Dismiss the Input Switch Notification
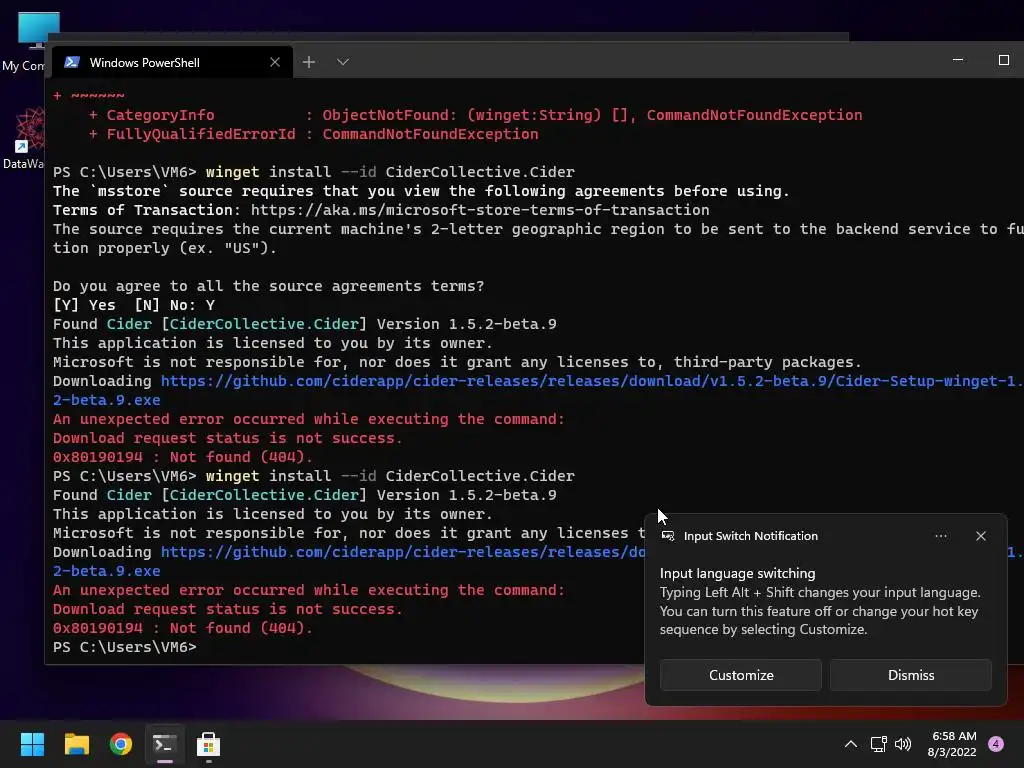1024x768 pixels. [910, 675]
